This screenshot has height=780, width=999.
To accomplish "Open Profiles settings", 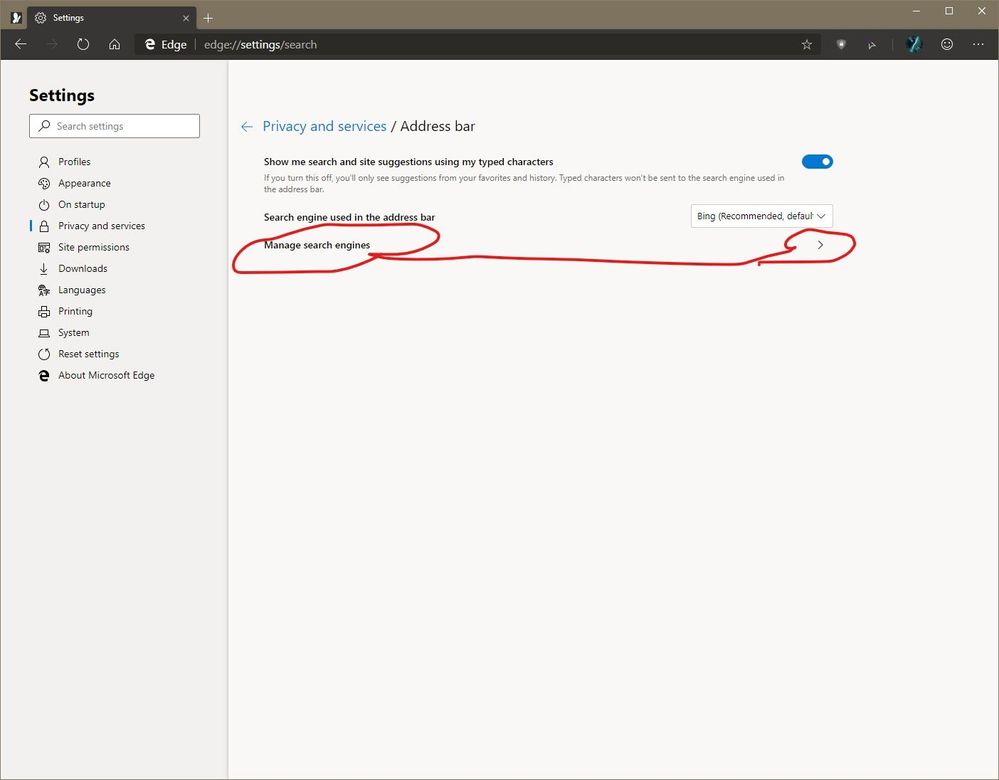I will tap(75, 162).
